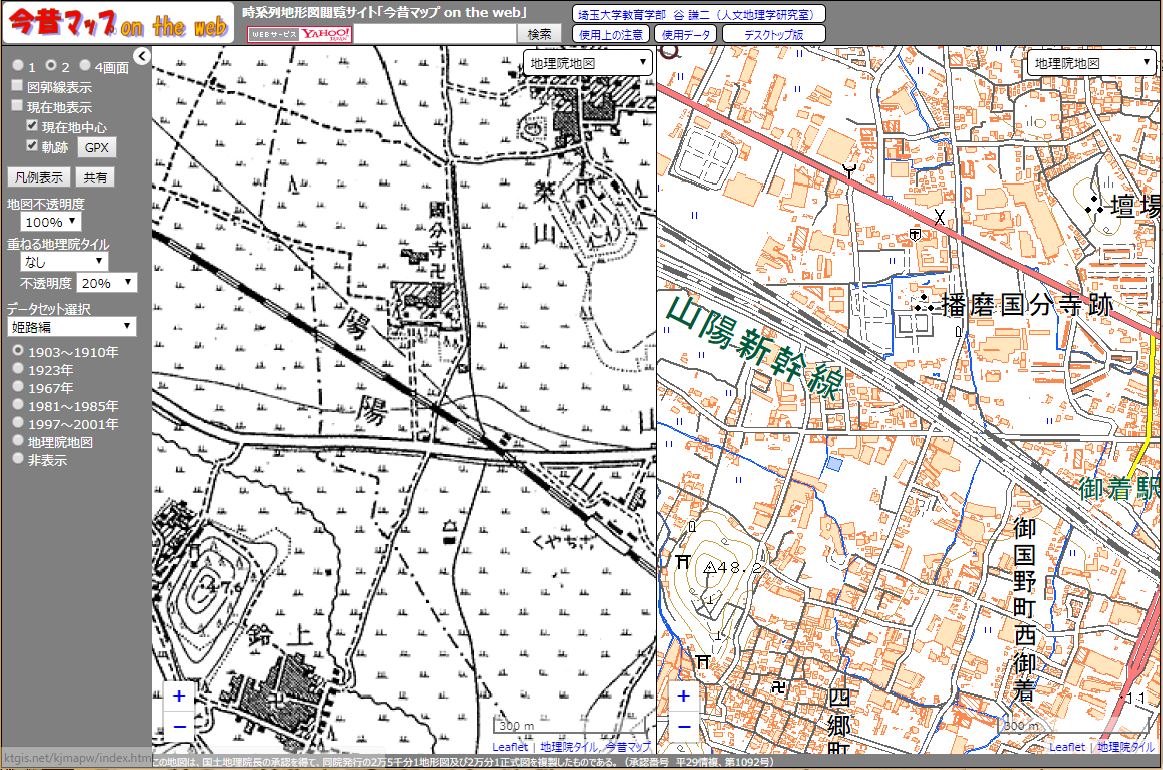Image resolution: width=1163 pixels, height=770 pixels.
Task: Select 1 screen layout
Action: coord(18,65)
